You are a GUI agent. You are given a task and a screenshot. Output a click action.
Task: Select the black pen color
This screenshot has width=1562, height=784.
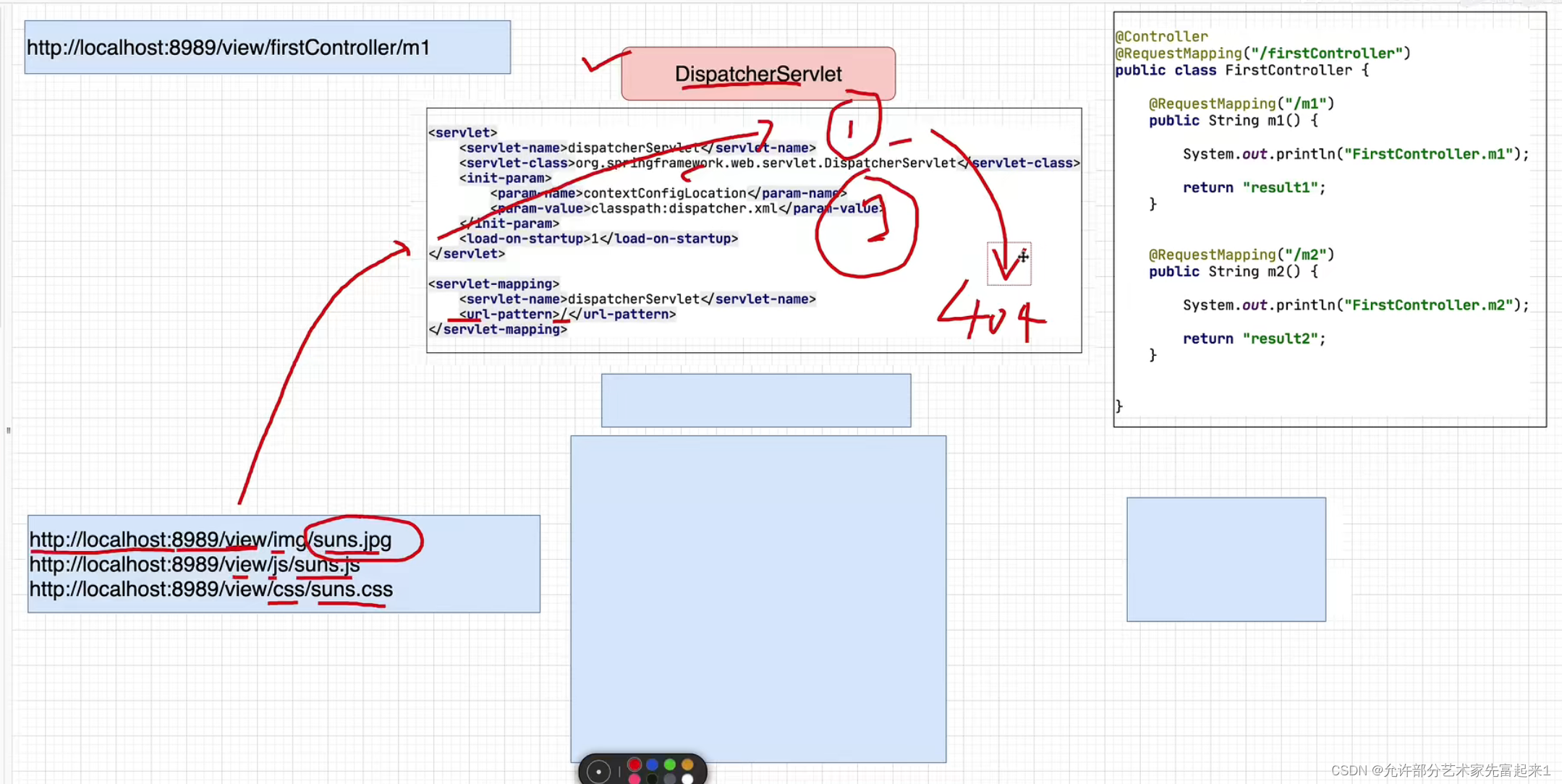click(652, 779)
